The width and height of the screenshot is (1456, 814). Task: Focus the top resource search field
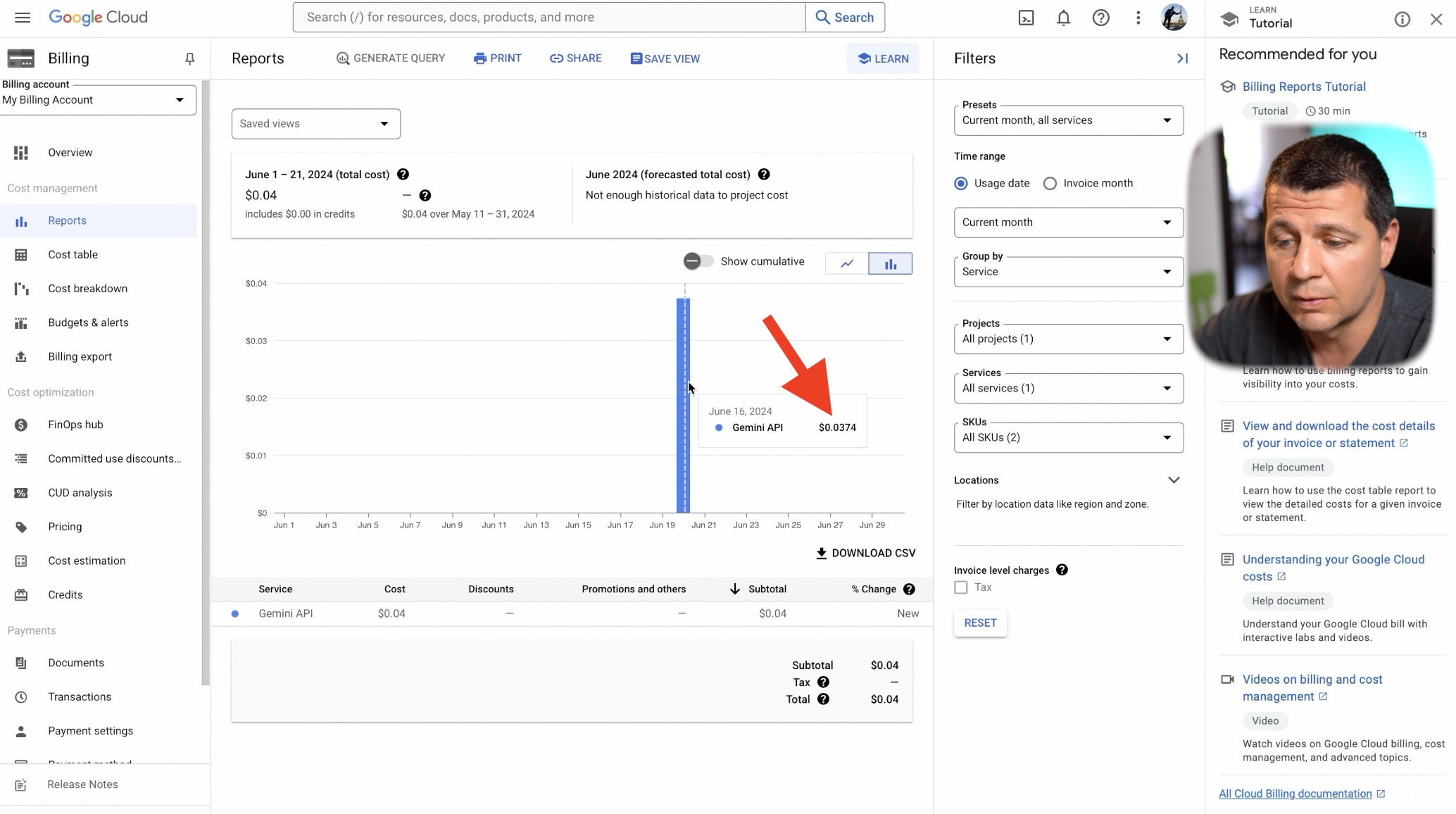tap(549, 18)
